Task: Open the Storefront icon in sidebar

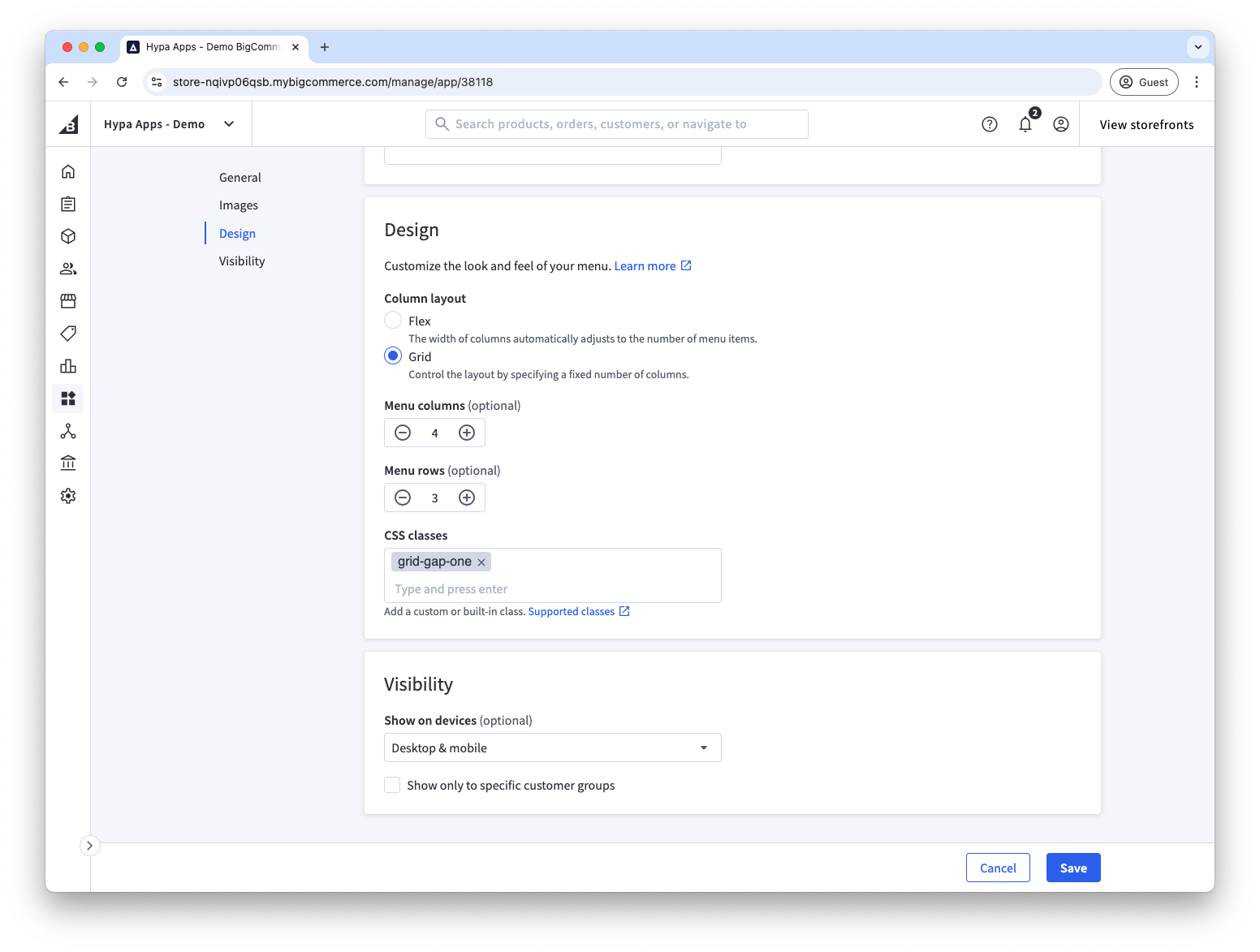Action: click(68, 301)
